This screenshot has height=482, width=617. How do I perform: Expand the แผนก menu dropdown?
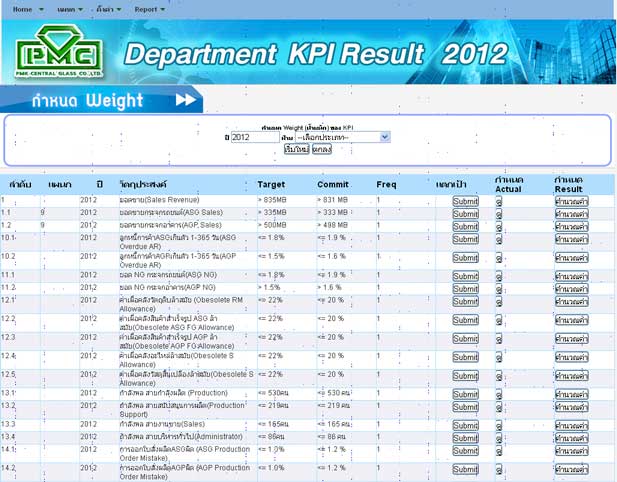(x=69, y=8)
